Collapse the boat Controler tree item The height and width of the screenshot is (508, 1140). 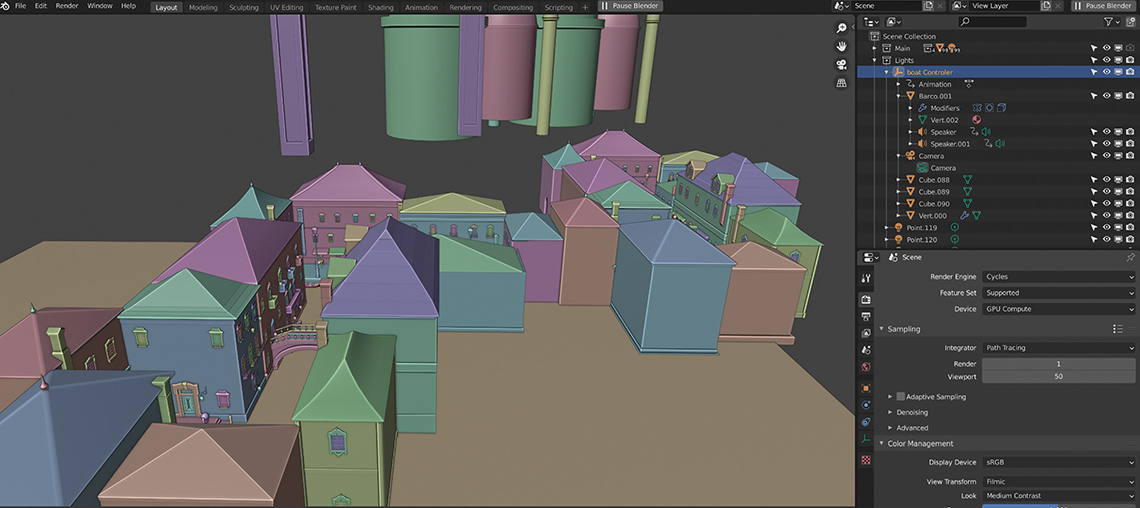(886, 72)
